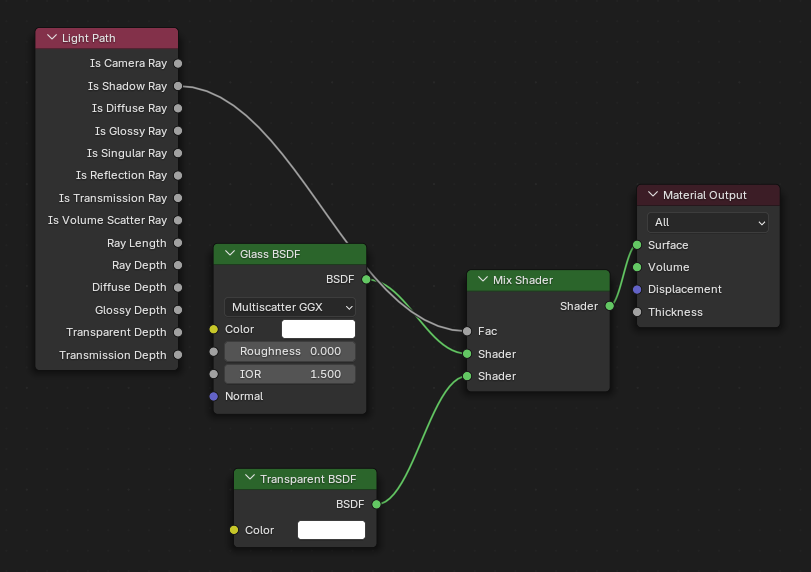Image resolution: width=811 pixels, height=572 pixels.
Task: Click the Mix Shader Fac input socket
Action: click(467, 331)
